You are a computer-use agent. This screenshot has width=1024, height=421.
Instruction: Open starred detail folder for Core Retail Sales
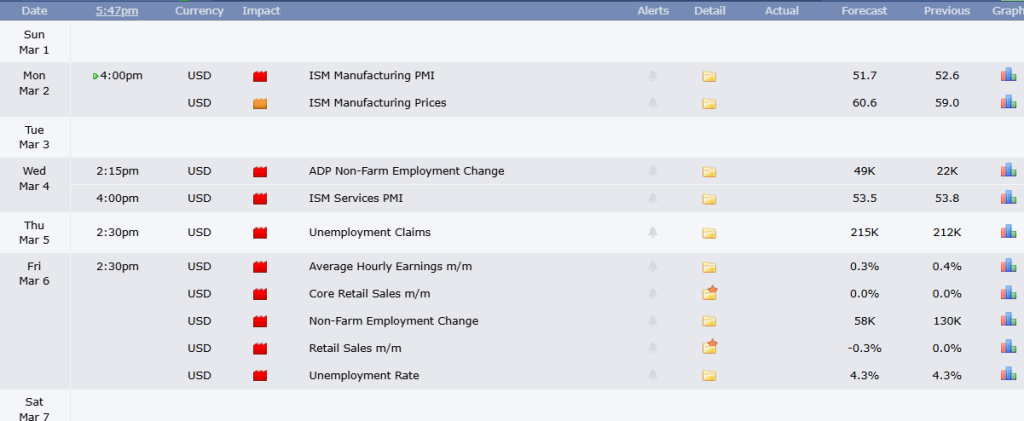(x=710, y=293)
